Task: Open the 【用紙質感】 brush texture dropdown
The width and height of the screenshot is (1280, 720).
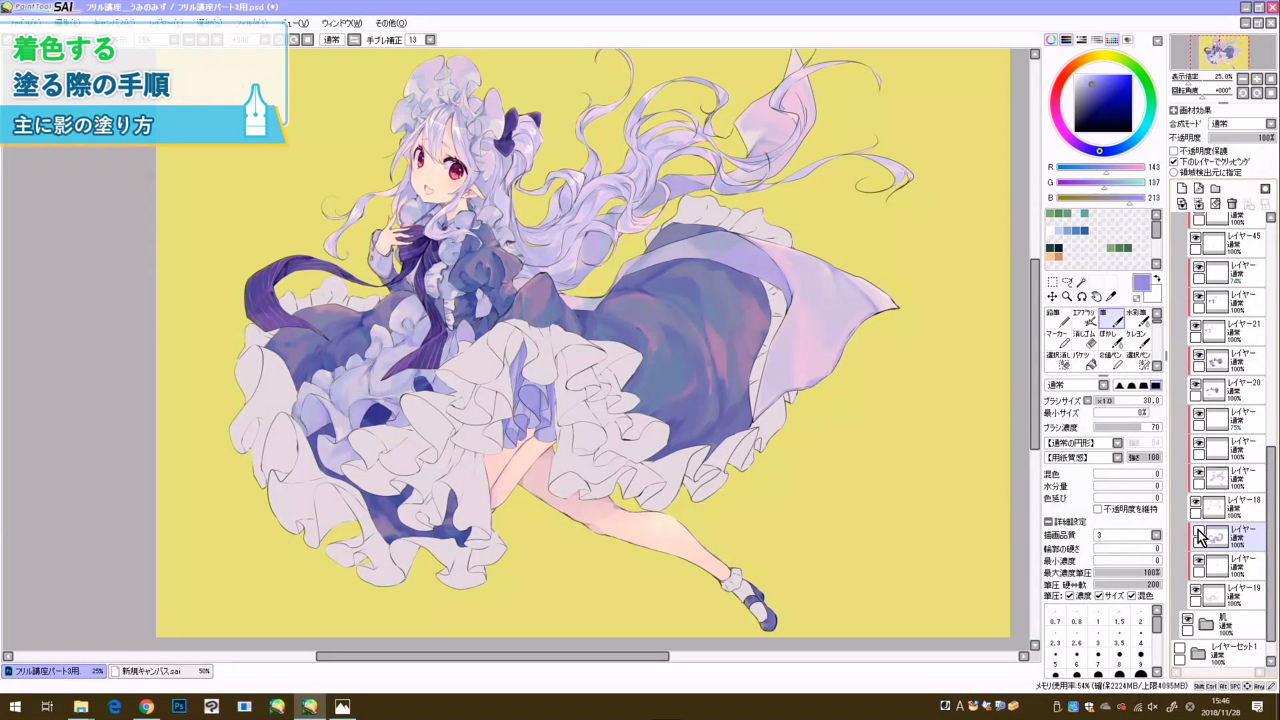Action: pyautogui.click(x=1084, y=457)
